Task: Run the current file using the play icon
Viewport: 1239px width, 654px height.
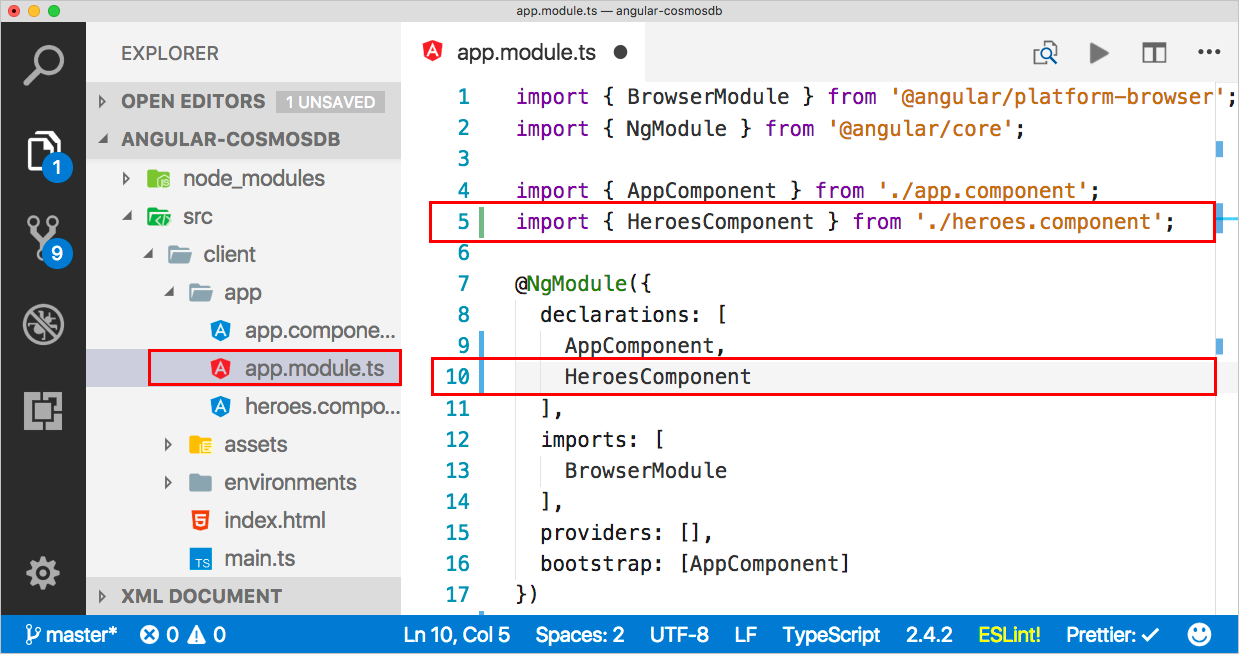Action: tap(1099, 52)
